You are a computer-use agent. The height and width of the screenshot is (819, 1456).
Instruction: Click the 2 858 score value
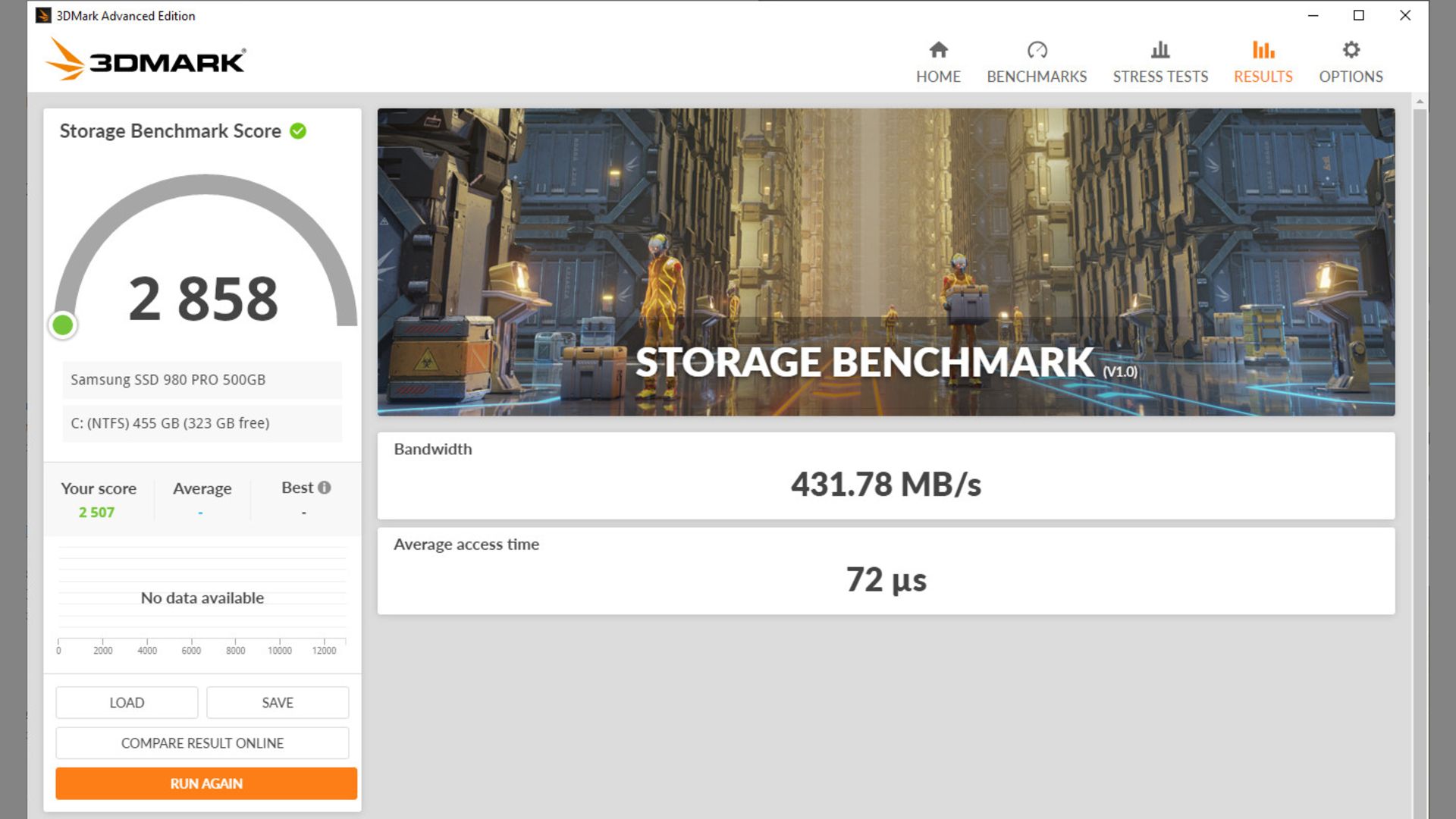[x=203, y=299]
